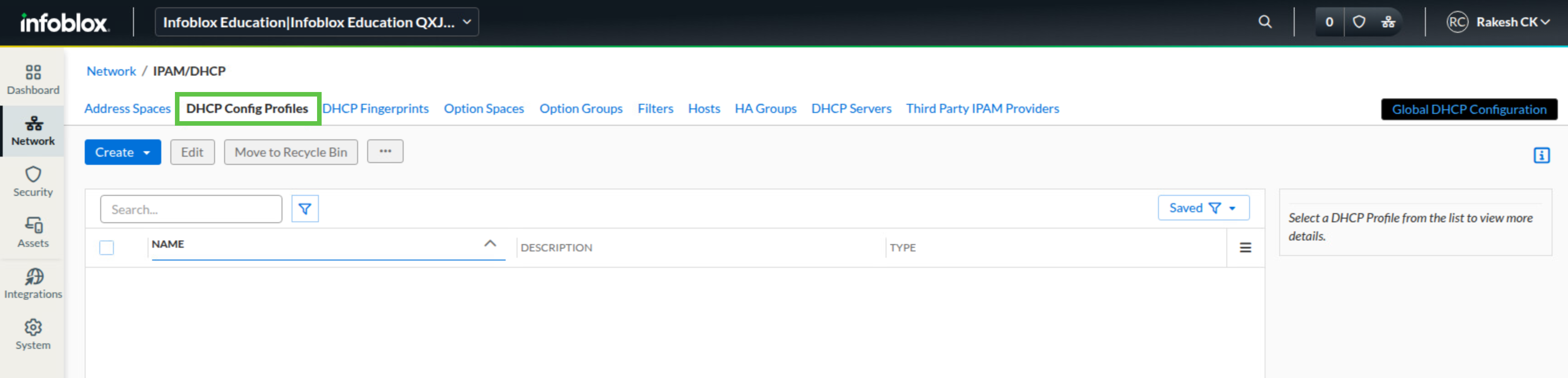
Task: Click the filter funnel icon beside search
Action: 305,209
